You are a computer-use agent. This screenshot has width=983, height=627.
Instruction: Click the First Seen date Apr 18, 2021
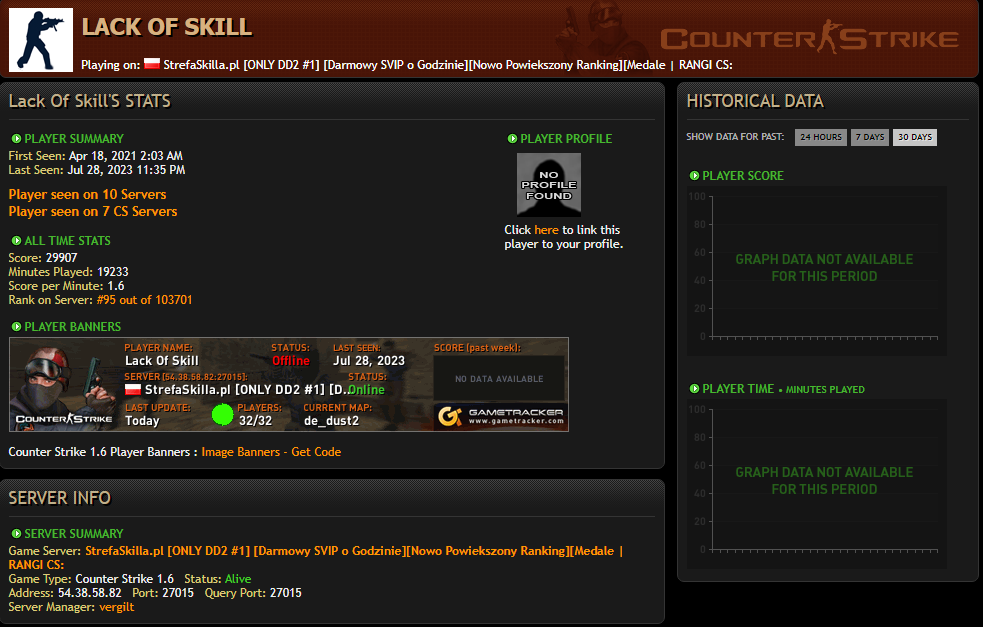(x=126, y=155)
